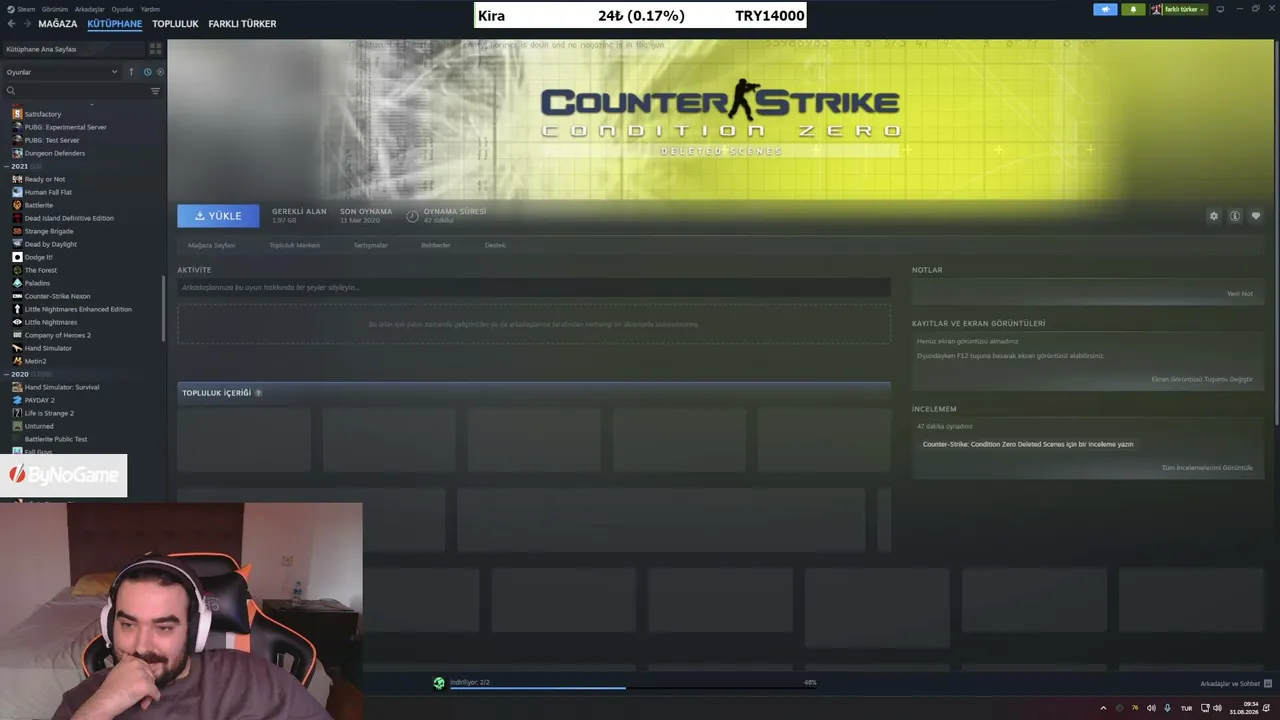Open game settings gear icon
This screenshot has width=1280, height=720.
(1214, 216)
